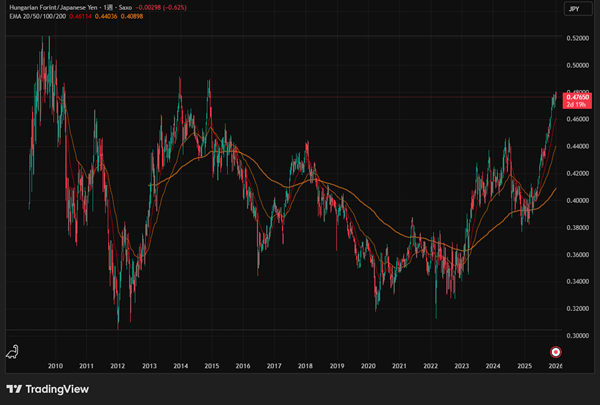600x405 pixels.
Task: Click the red EMA value 0.46114
Action: (x=80, y=17)
